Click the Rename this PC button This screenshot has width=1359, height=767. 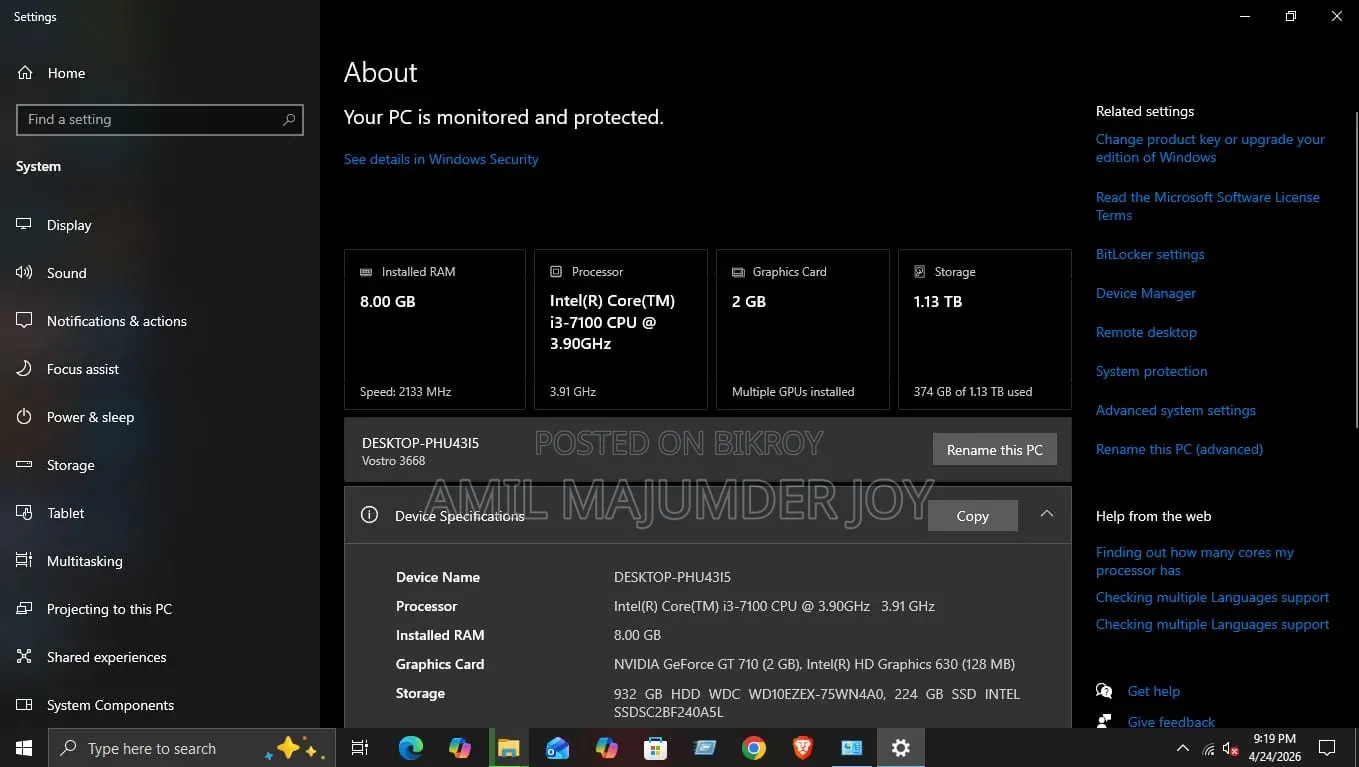pyautogui.click(x=995, y=450)
